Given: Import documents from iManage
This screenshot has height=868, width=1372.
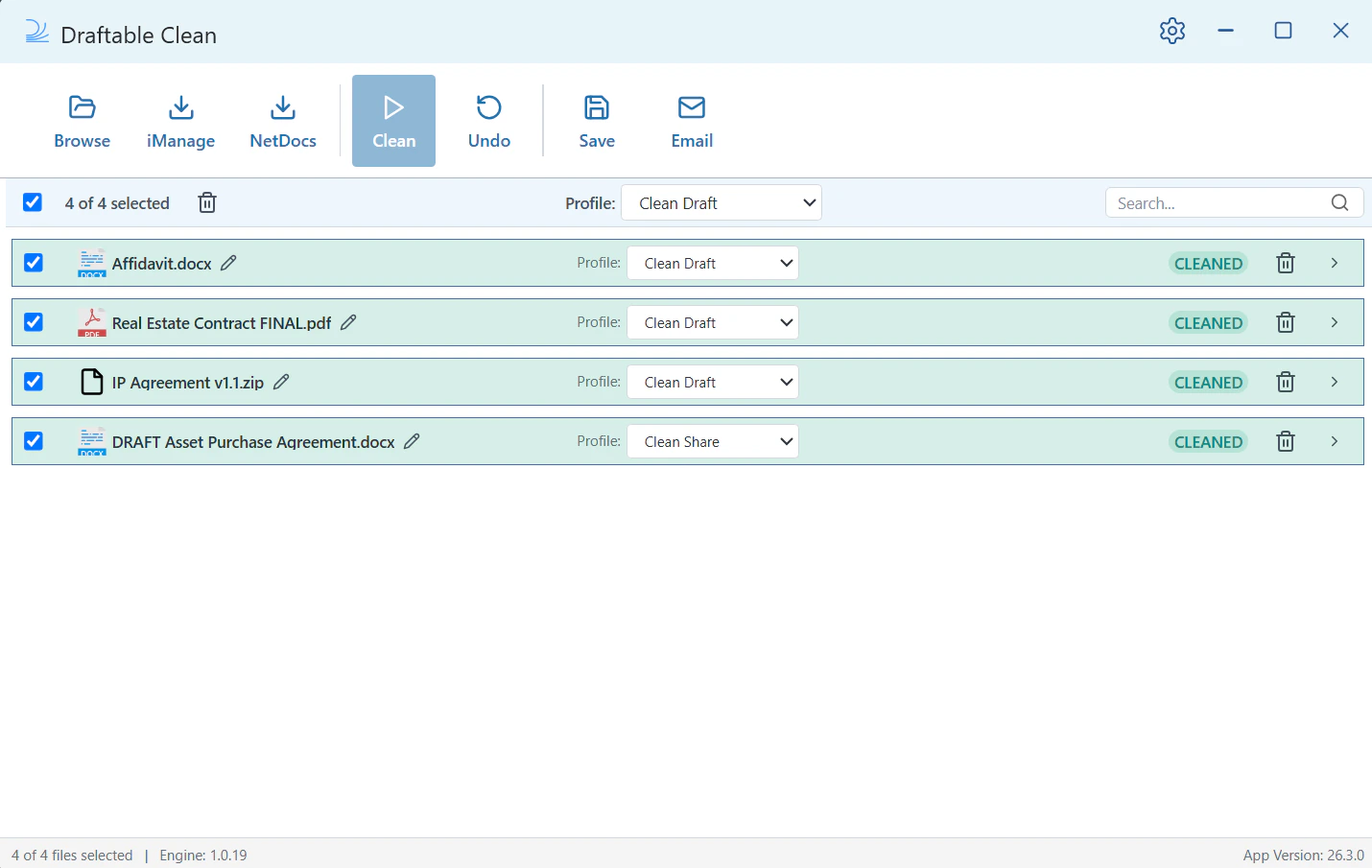Looking at the screenshot, I should tap(180, 122).
